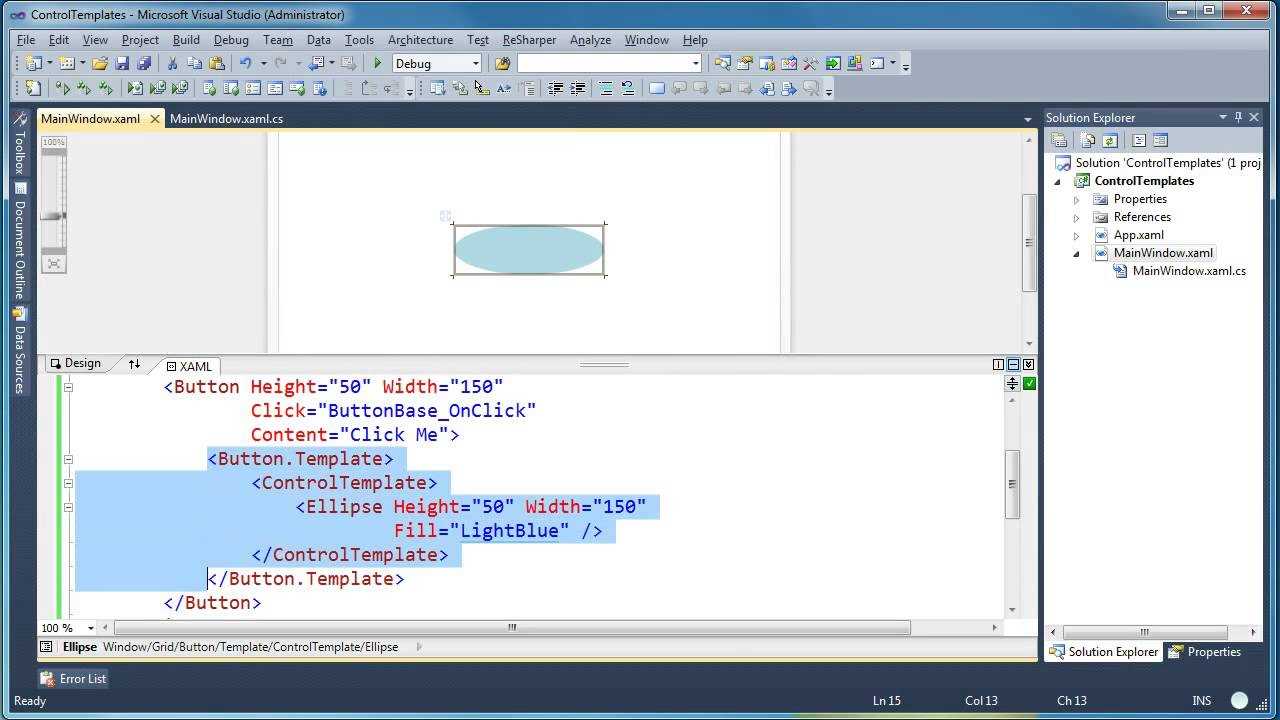This screenshot has width=1280, height=720.
Task: Open the Toolbox side panel
Action: click(x=19, y=145)
